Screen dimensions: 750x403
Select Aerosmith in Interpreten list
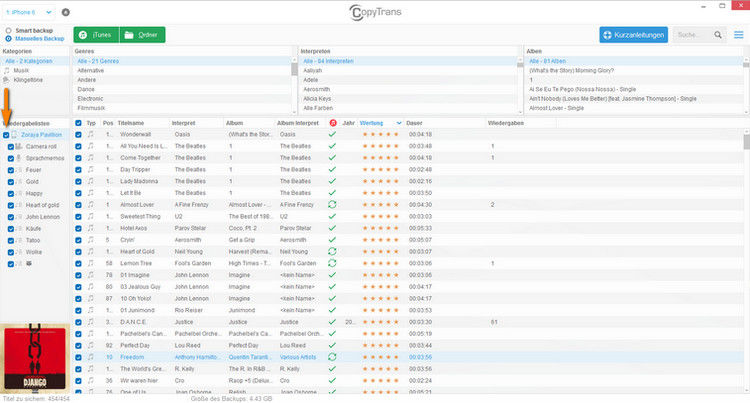point(317,89)
